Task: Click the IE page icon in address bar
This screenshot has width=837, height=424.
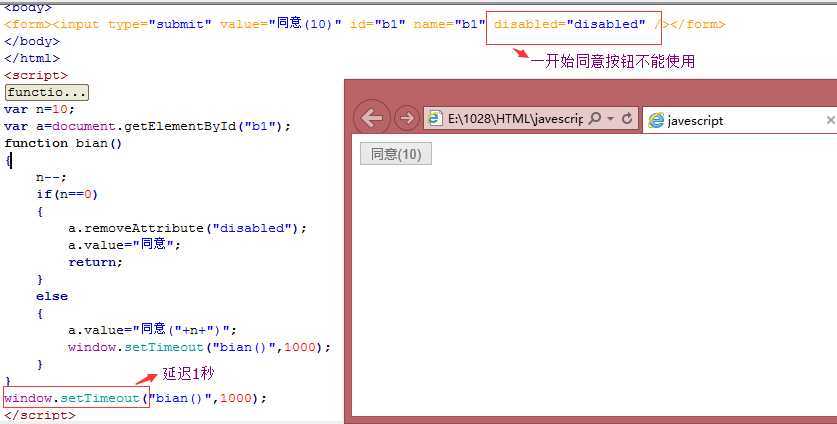Action: point(435,118)
